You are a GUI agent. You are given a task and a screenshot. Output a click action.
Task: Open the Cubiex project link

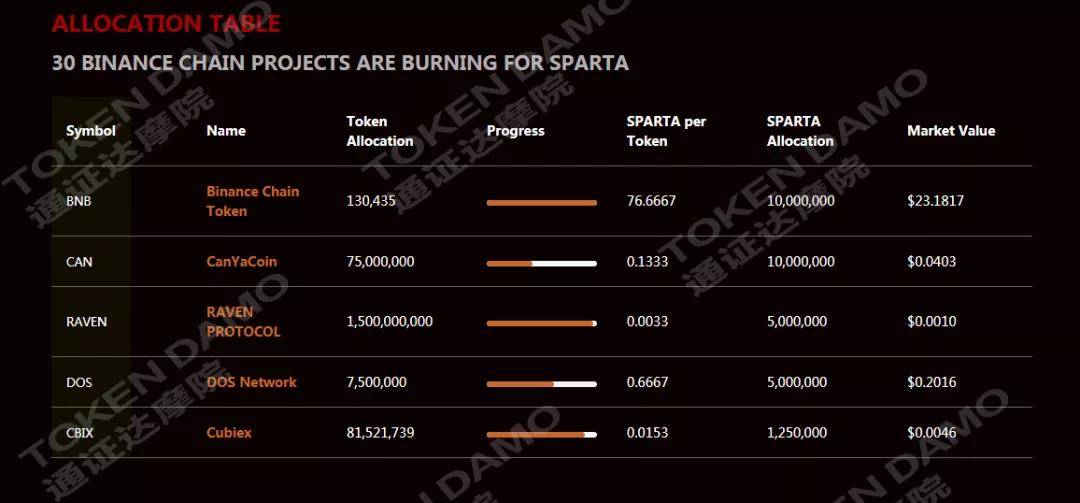point(229,433)
